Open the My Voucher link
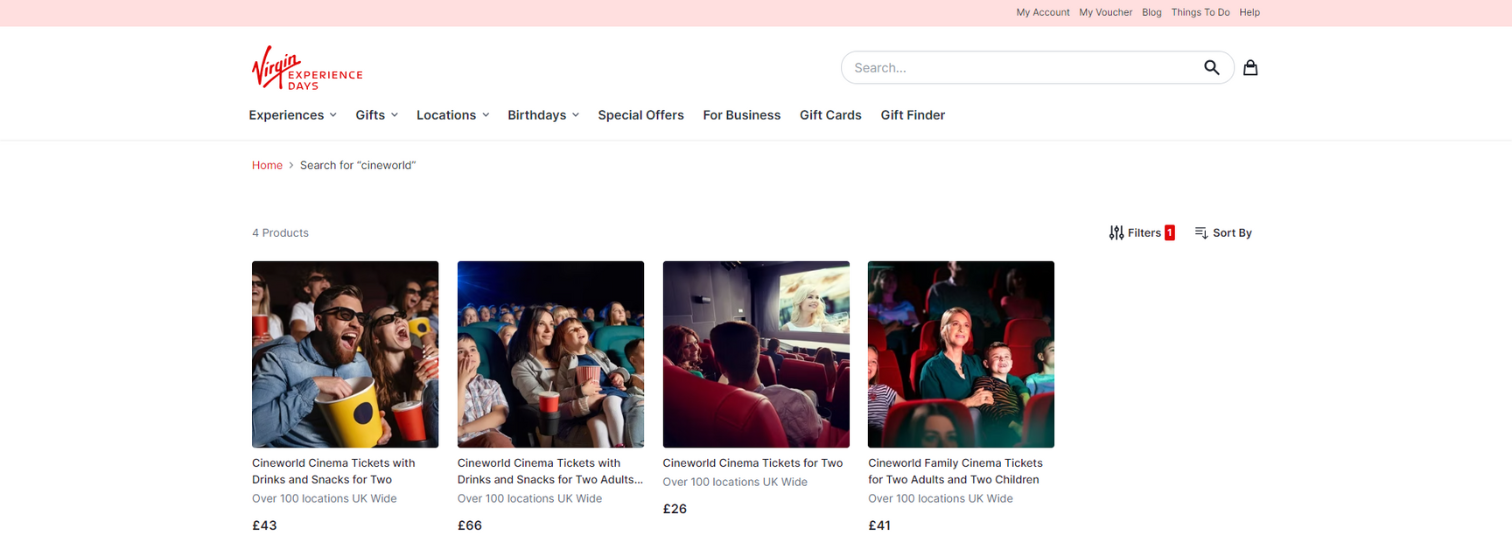This screenshot has width=1512, height=535. [x=1105, y=13]
